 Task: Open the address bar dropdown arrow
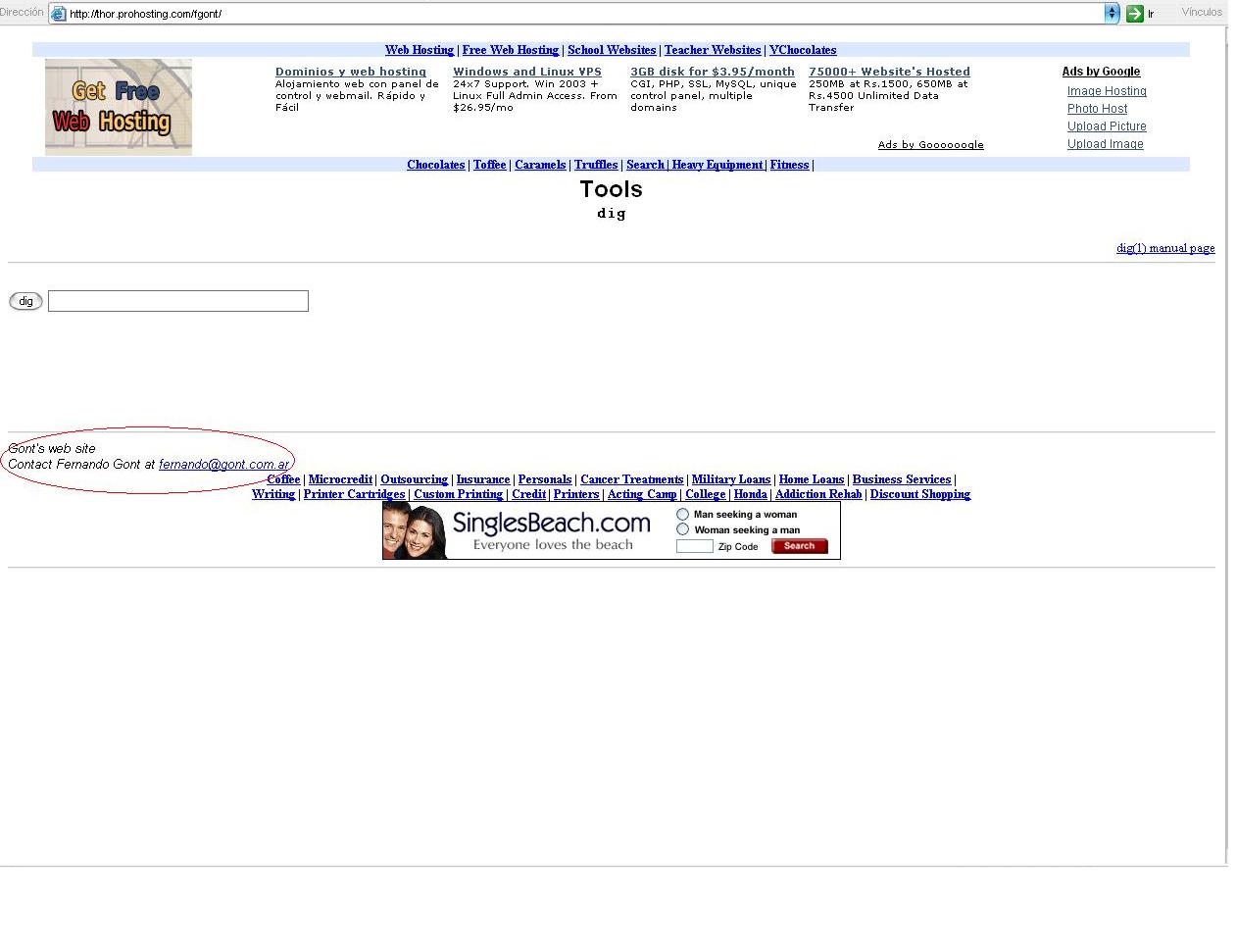tap(1112, 14)
